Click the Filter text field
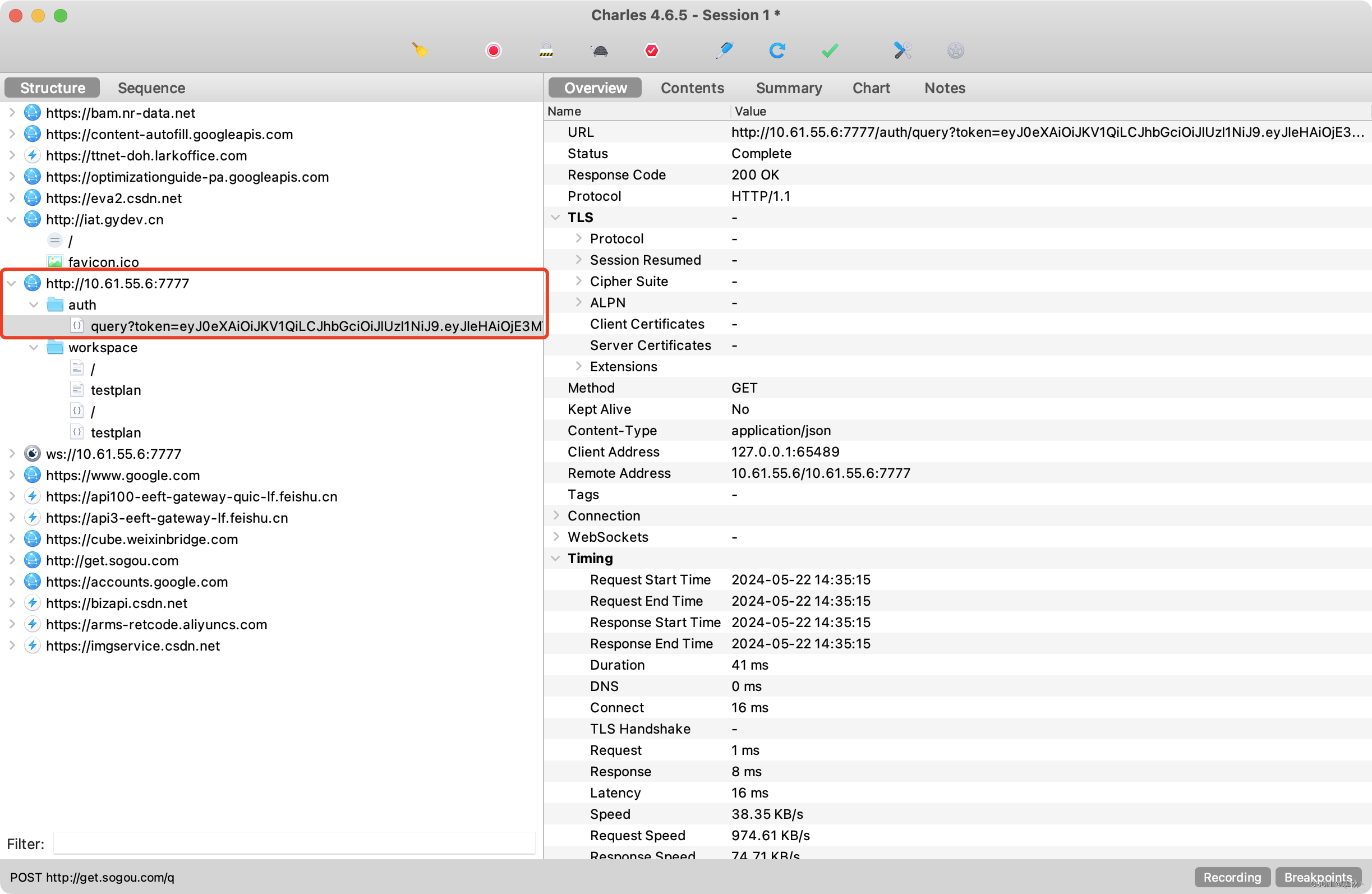The height and width of the screenshot is (894, 1372). 294,844
